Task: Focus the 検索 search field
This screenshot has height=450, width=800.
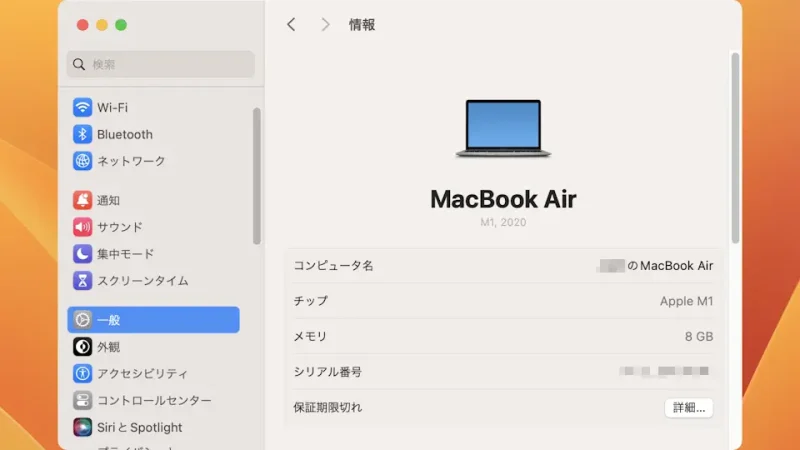Action: (x=160, y=64)
